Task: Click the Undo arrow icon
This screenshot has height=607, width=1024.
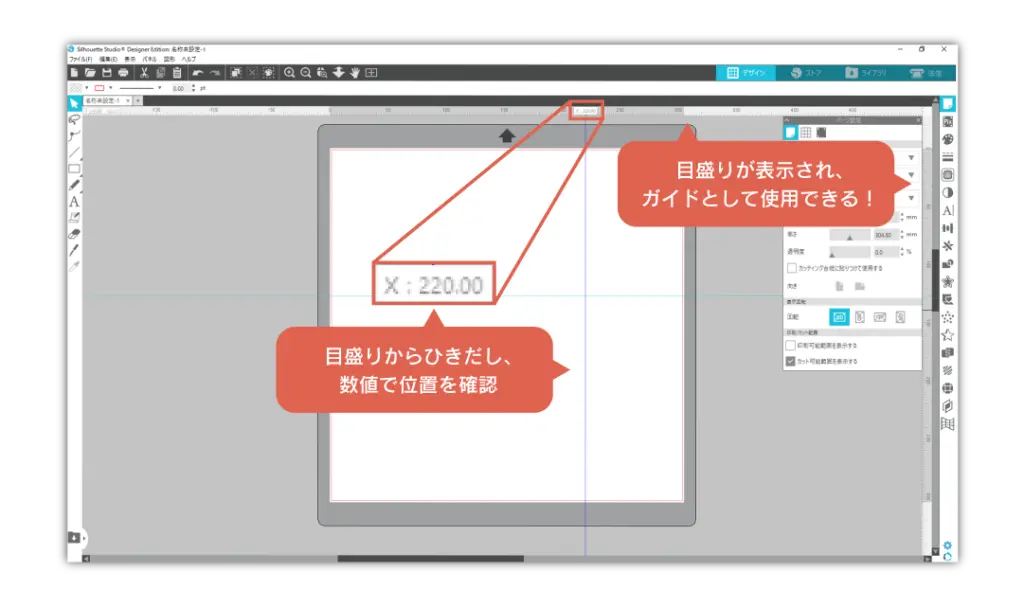Action: click(197, 73)
